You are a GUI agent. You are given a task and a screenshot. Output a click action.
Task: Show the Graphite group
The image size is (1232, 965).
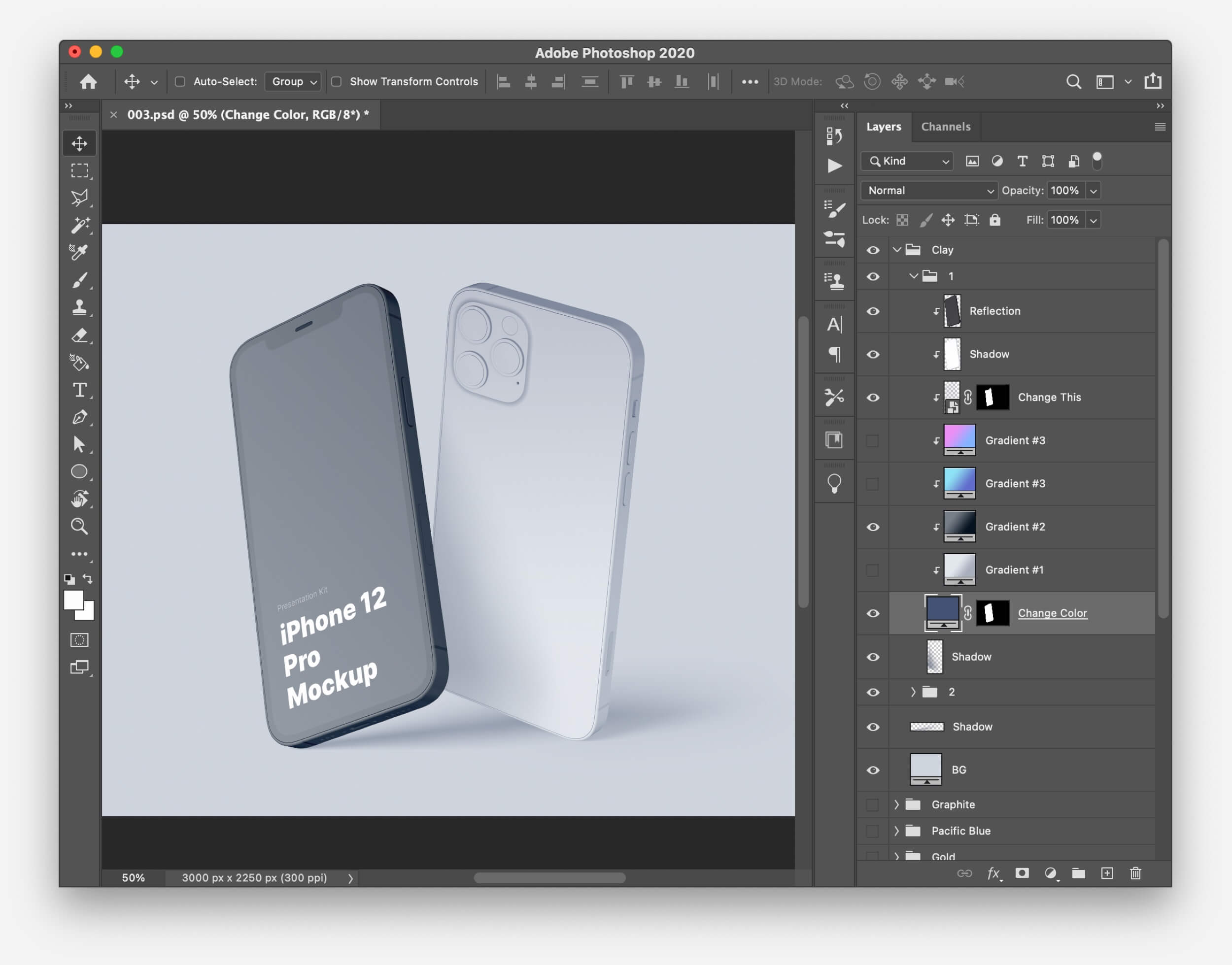point(873,804)
